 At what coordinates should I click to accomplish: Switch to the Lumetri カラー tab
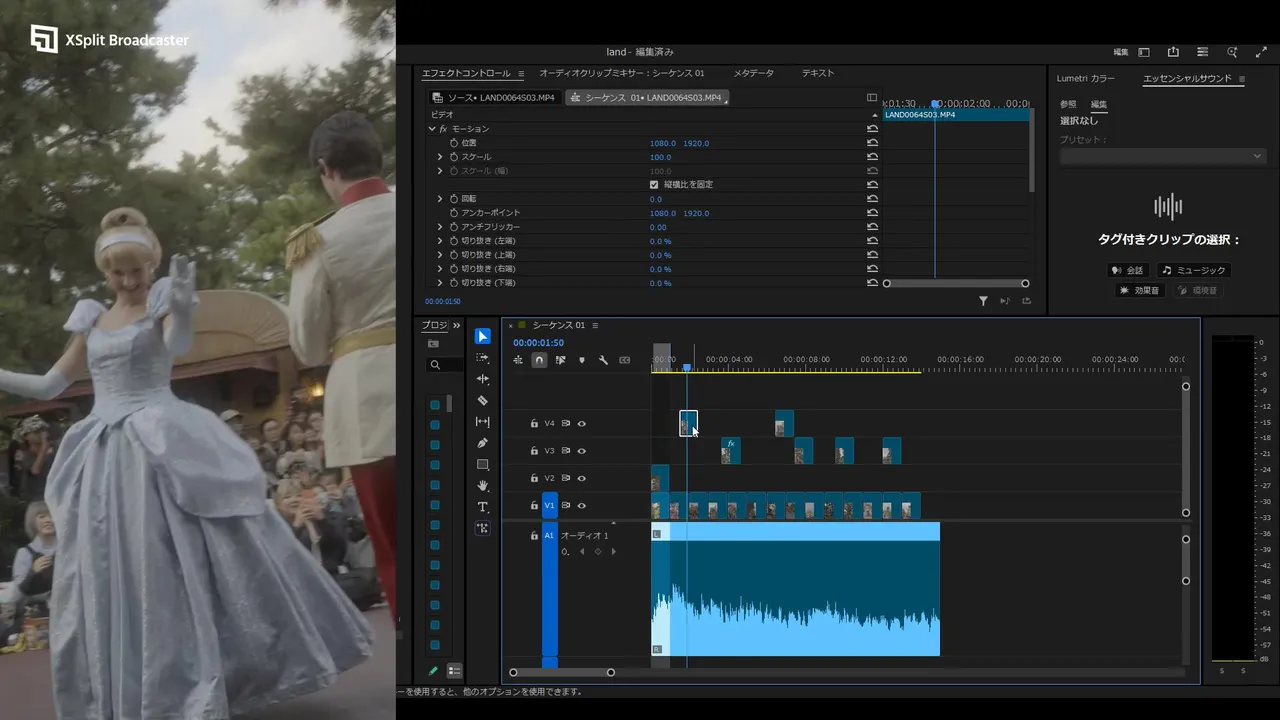click(1085, 78)
